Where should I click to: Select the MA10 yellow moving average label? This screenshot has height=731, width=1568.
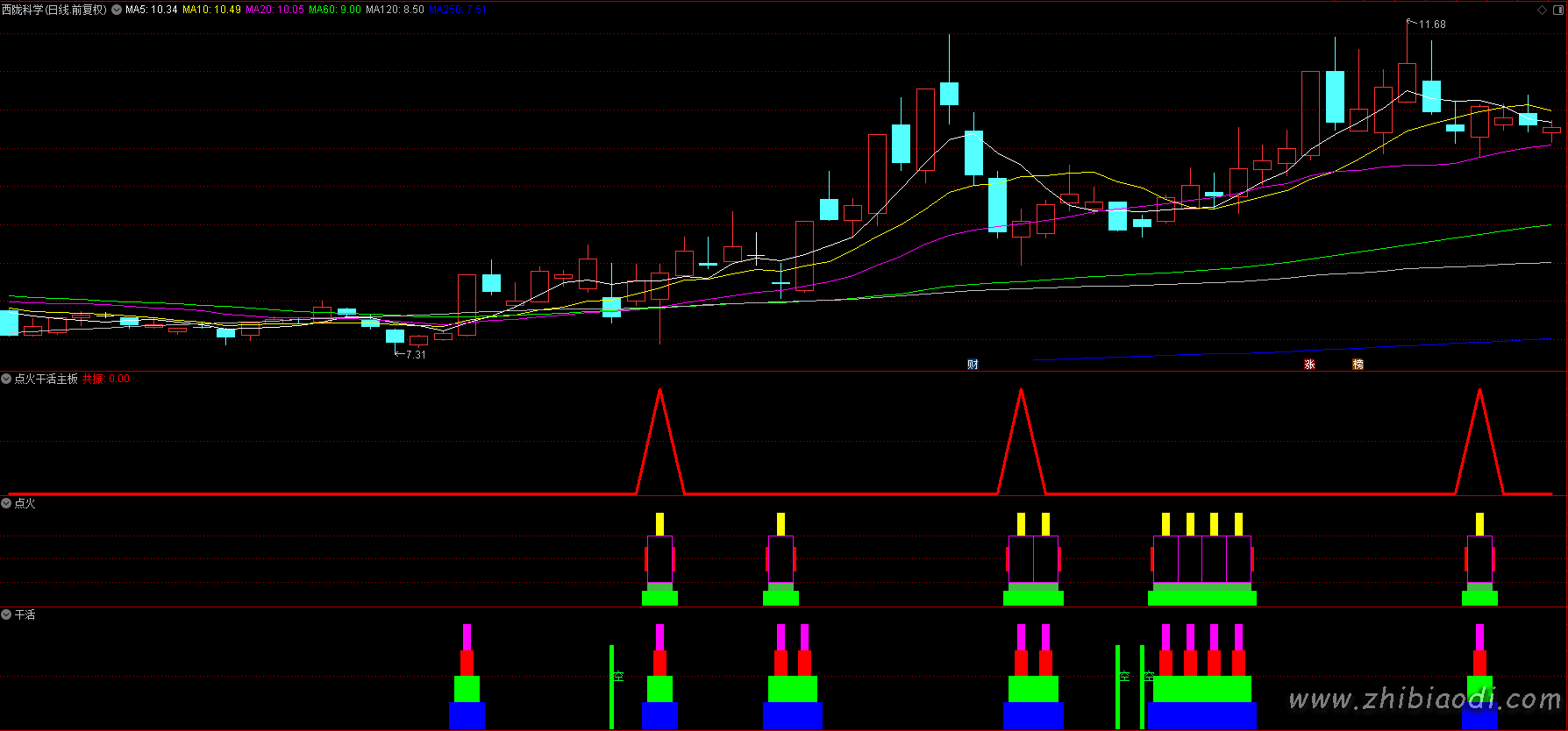(x=211, y=10)
